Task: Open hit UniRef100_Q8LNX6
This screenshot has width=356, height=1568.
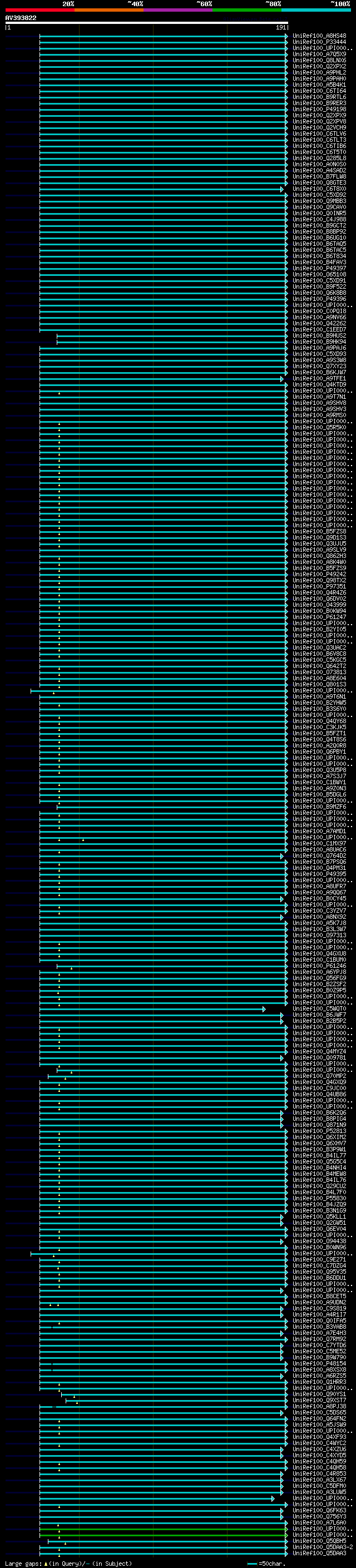Action: (x=319, y=60)
